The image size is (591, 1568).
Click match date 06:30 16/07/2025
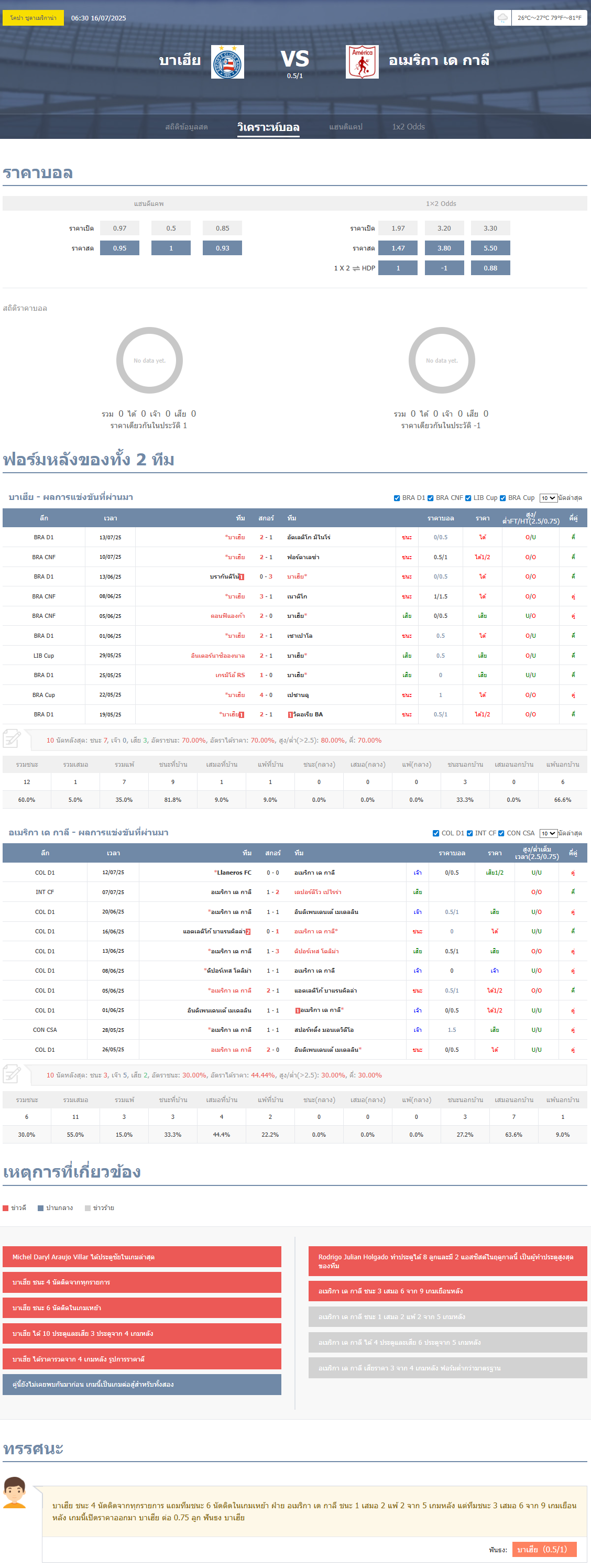98,18
